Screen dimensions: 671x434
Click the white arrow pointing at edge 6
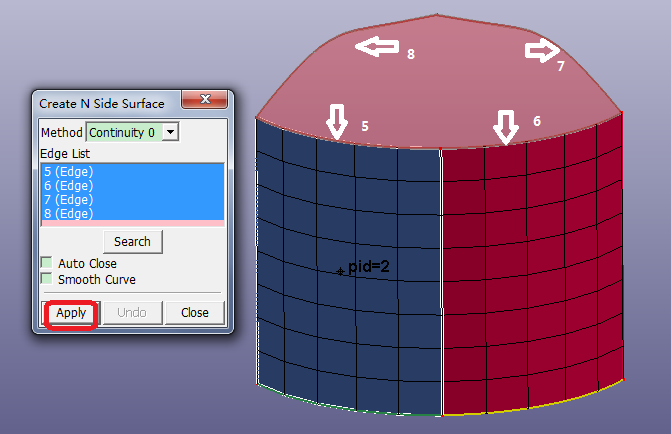(x=506, y=126)
